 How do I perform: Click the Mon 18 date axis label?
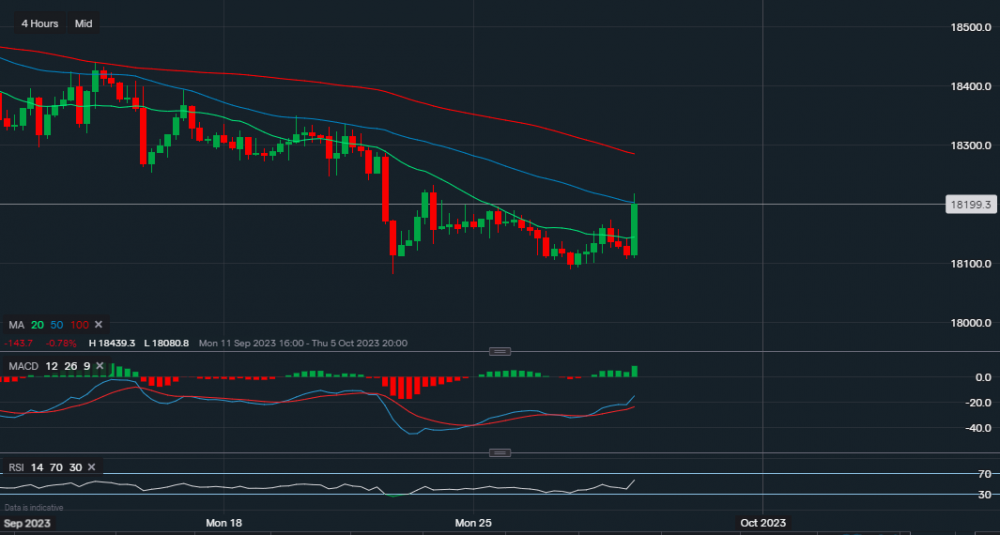224,523
